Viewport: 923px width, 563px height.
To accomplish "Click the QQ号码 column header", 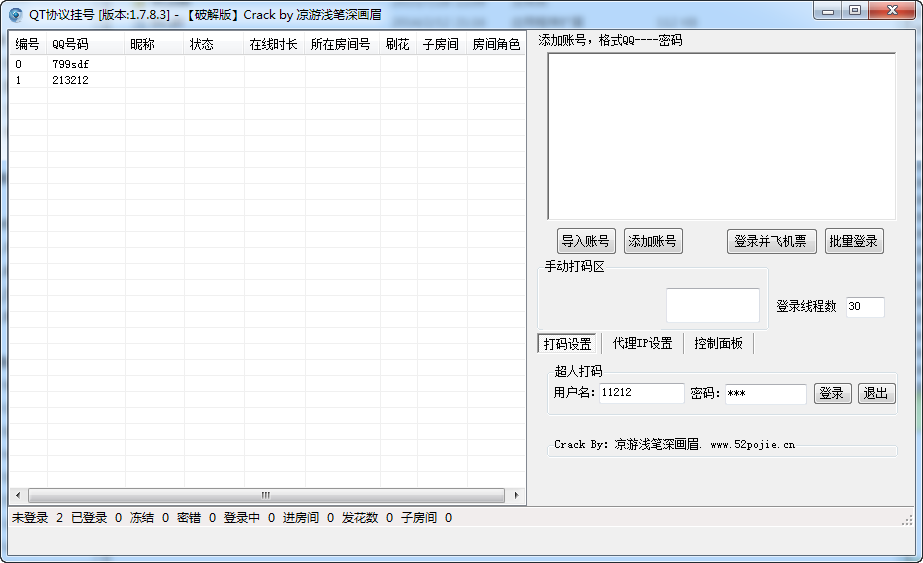I will (86, 44).
